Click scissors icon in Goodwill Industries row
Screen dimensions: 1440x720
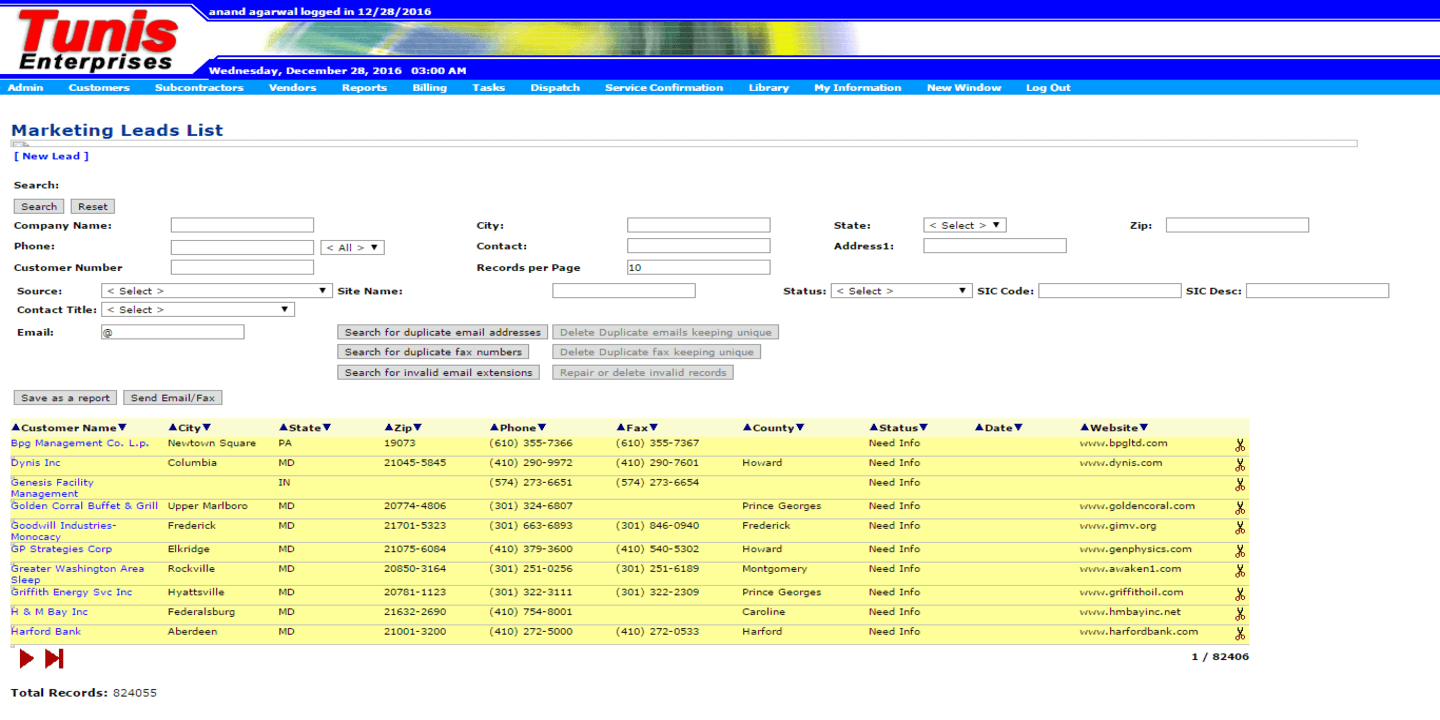point(1240,528)
